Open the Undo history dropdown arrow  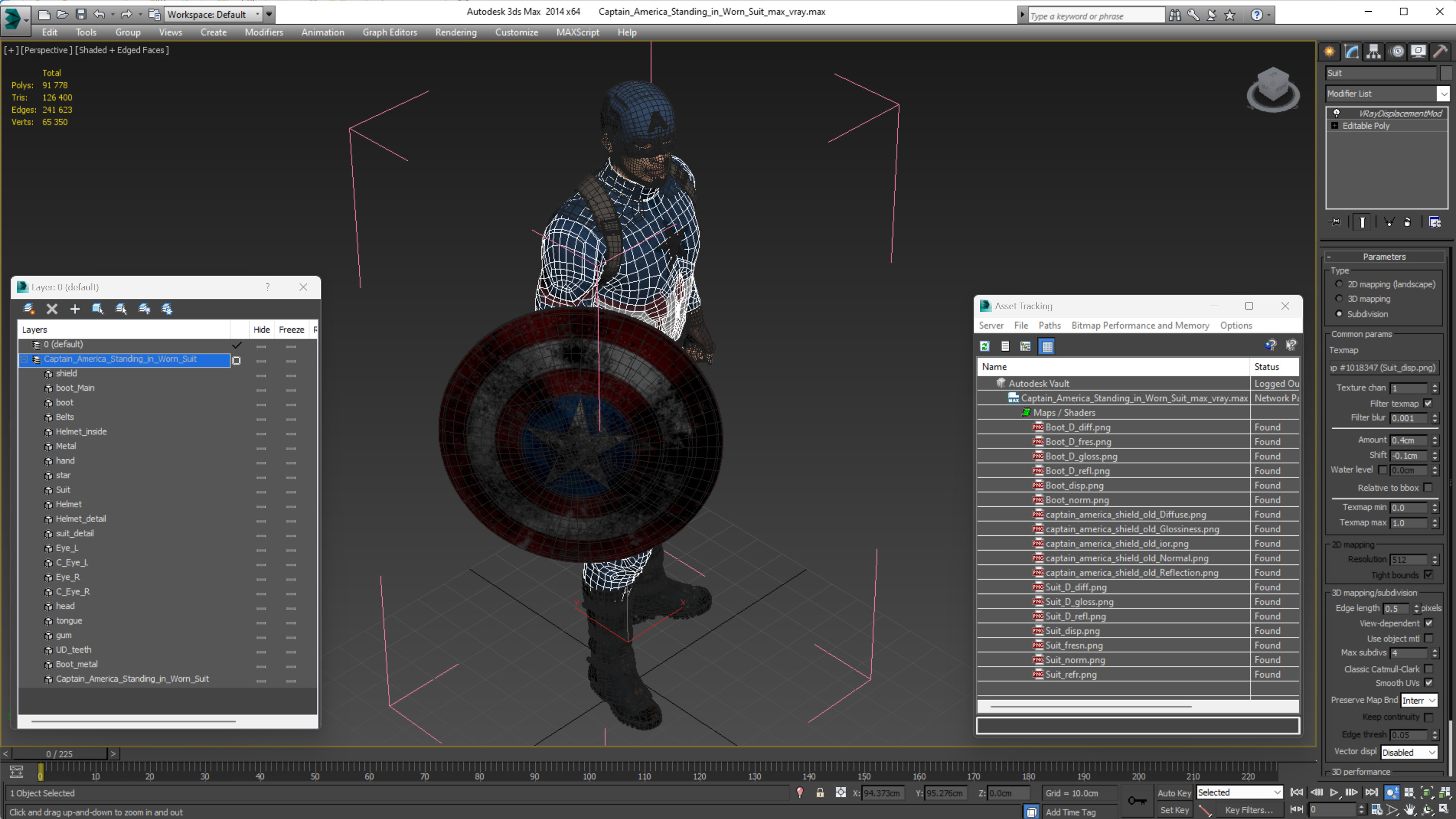[112, 14]
